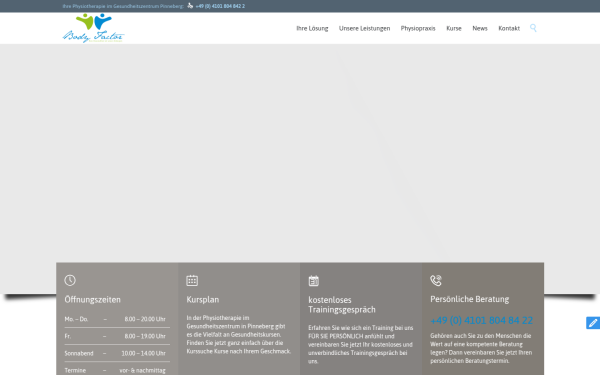Click the Trainingsgespräch description paragraph
The height and width of the screenshot is (375, 600).
click(361, 344)
